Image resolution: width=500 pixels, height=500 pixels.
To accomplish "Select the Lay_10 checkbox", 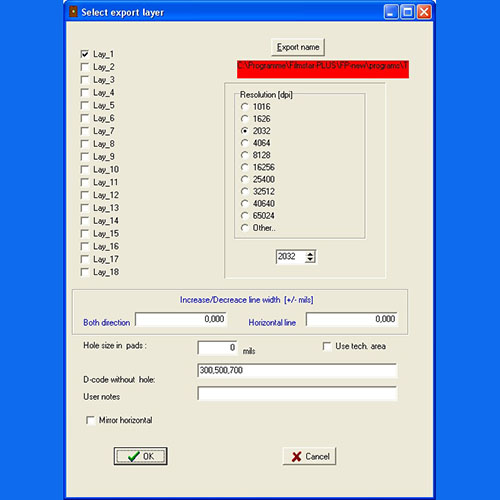I will [x=85, y=169].
